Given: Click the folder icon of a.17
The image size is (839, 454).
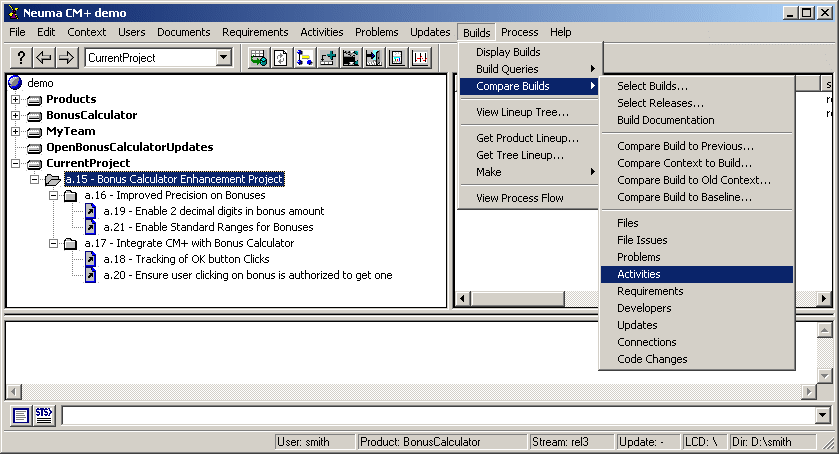Looking at the screenshot, I should click(x=71, y=244).
